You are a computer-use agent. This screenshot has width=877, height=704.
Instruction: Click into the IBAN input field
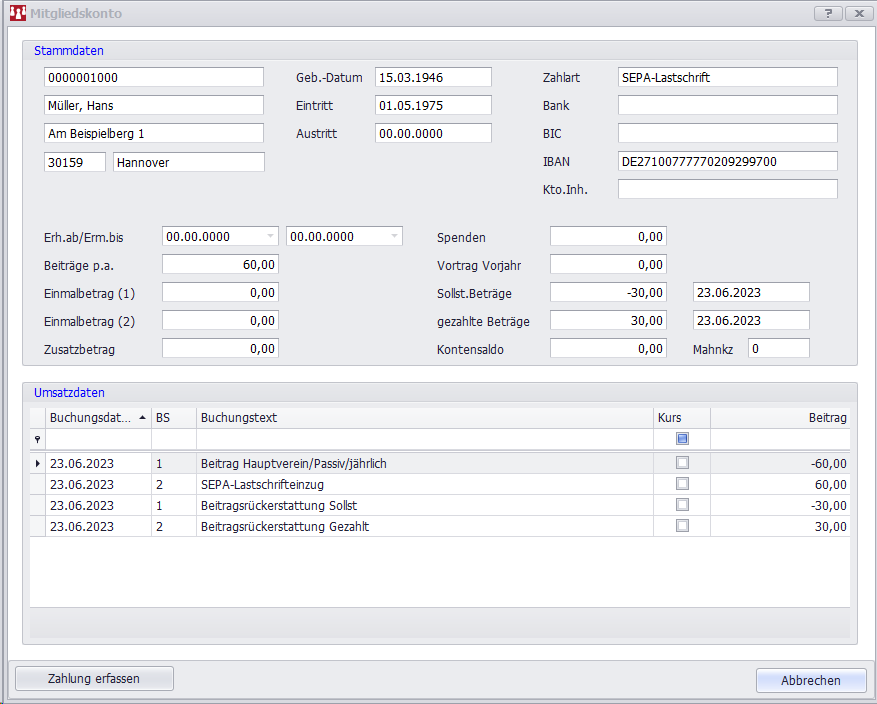pos(727,161)
